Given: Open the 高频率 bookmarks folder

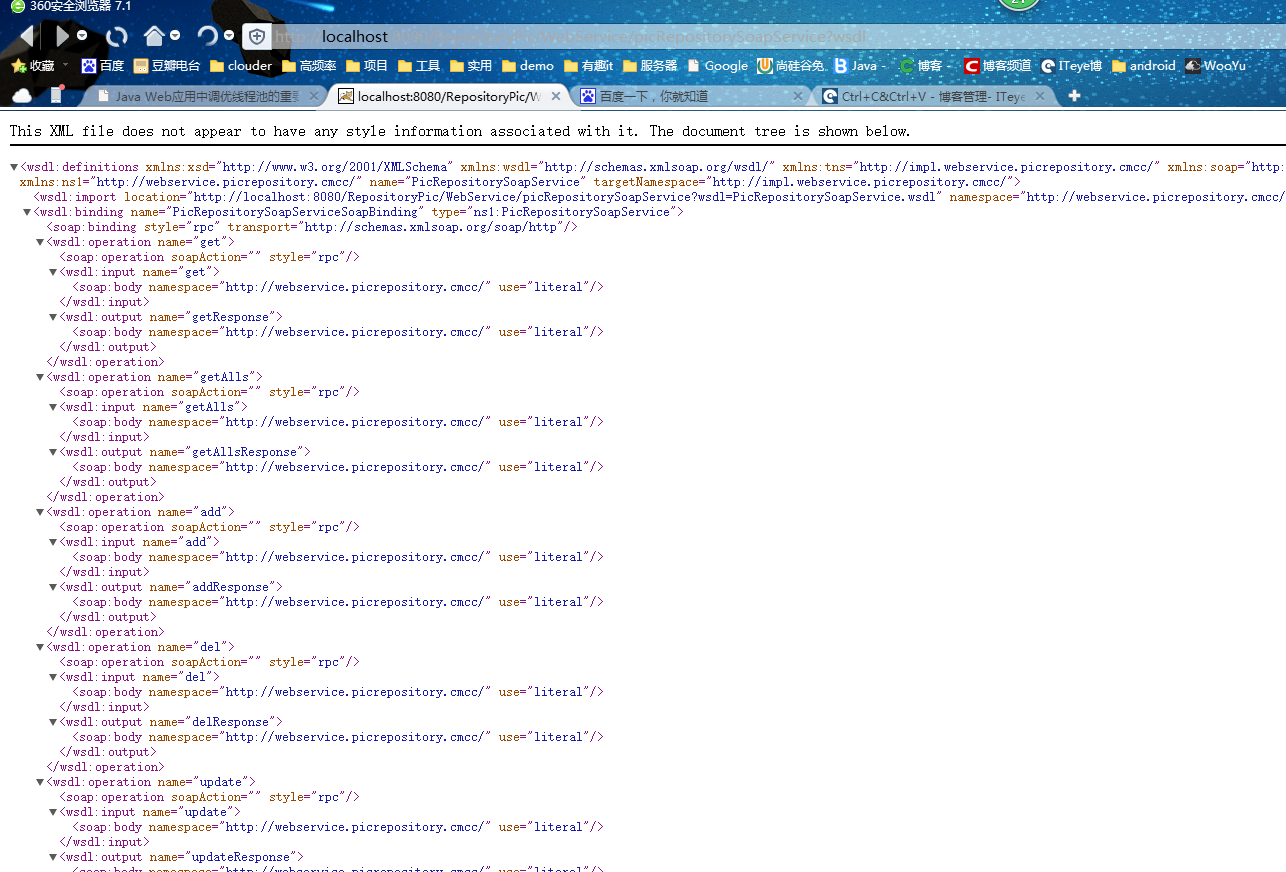Looking at the screenshot, I should pos(309,65).
